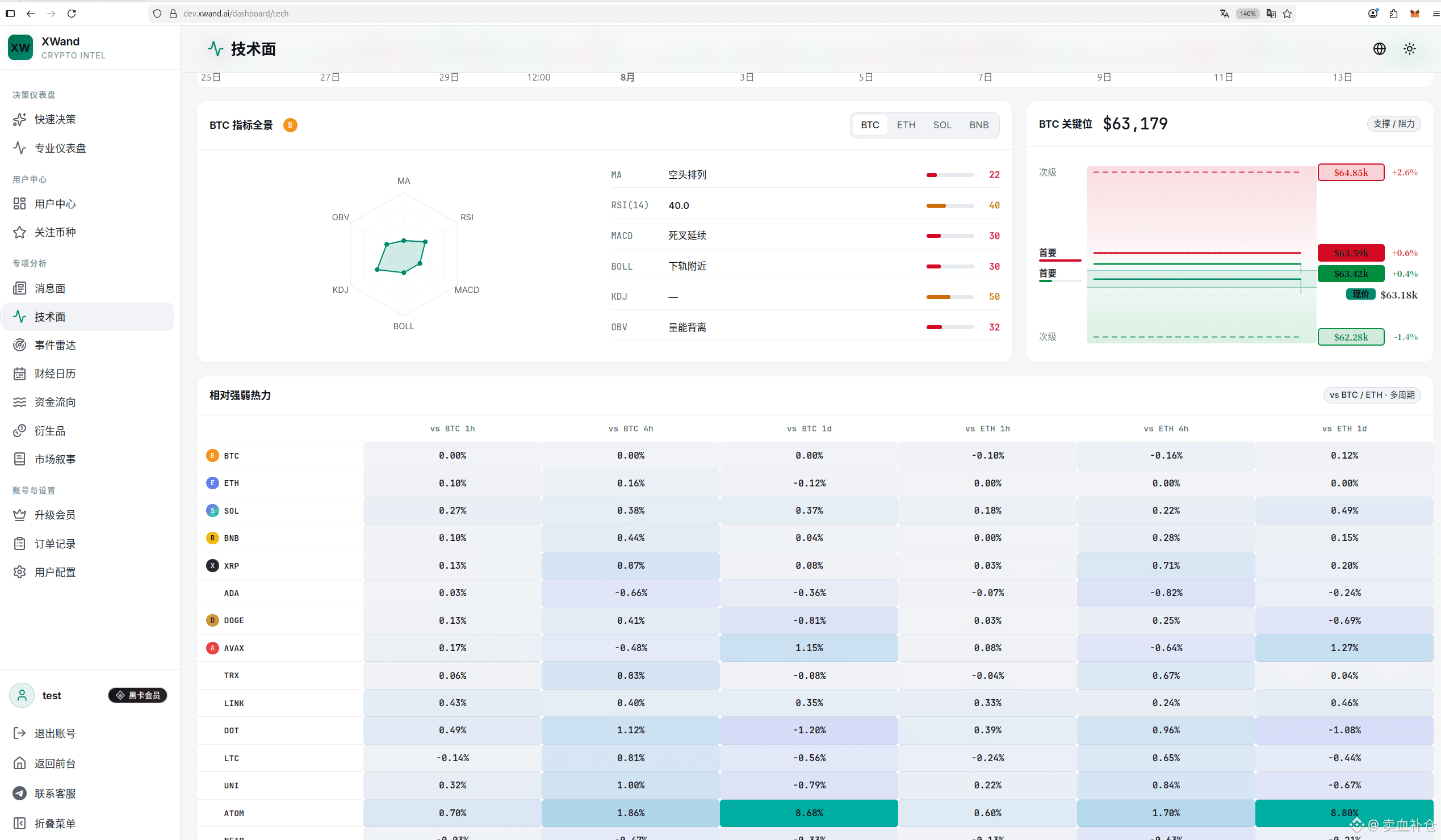This screenshot has height=840, width=1441.
Task: Click the SOL row label
Action: pos(232,511)
